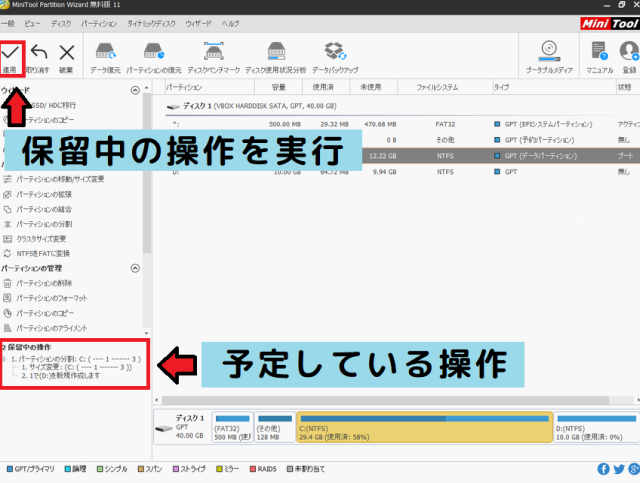Select パーティションのアライメント align option
The height and width of the screenshot is (483, 640).
point(45,328)
